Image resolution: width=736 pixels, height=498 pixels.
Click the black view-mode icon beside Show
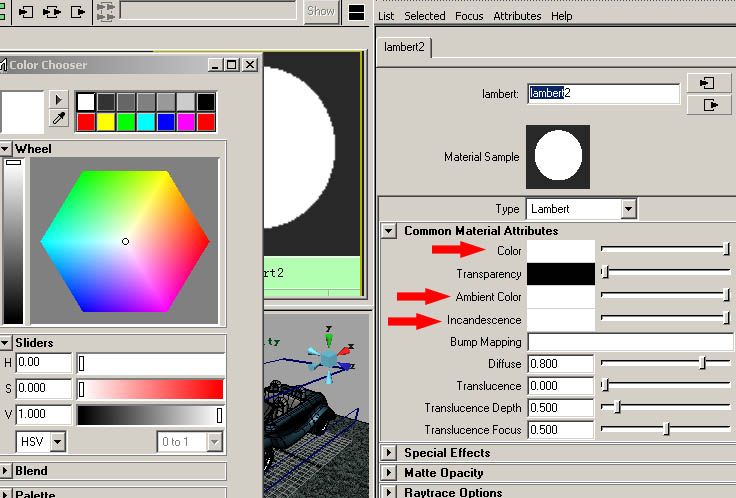356,12
